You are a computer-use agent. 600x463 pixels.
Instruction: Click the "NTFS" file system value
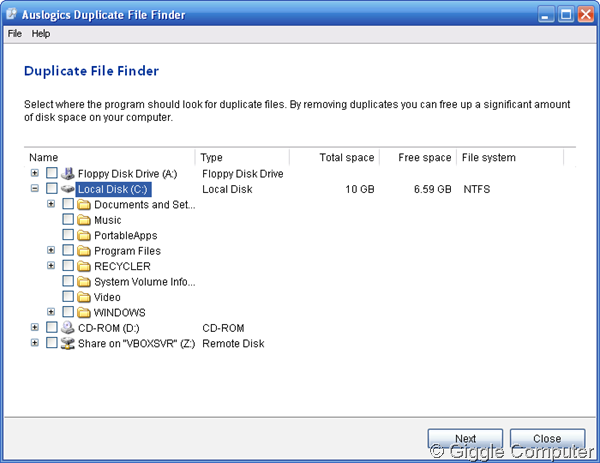click(x=476, y=189)
